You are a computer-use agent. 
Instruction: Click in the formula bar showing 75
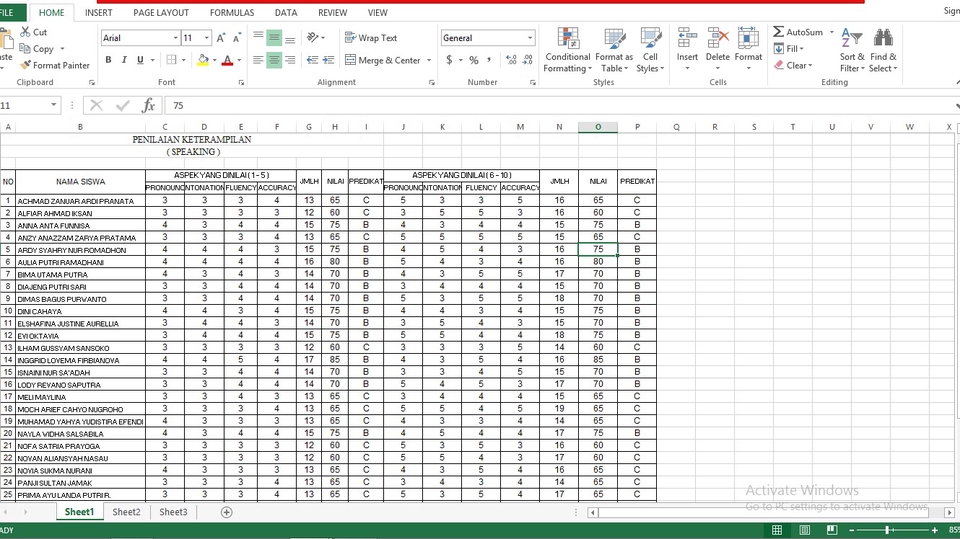tap(557, 105)
